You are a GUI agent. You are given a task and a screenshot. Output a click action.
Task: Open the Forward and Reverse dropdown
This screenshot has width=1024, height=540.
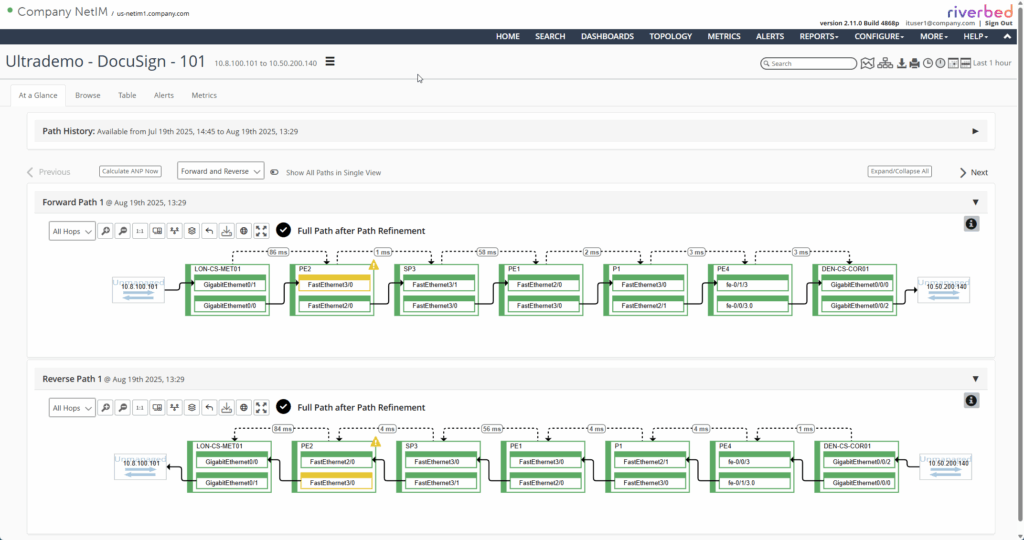point(220,171)
